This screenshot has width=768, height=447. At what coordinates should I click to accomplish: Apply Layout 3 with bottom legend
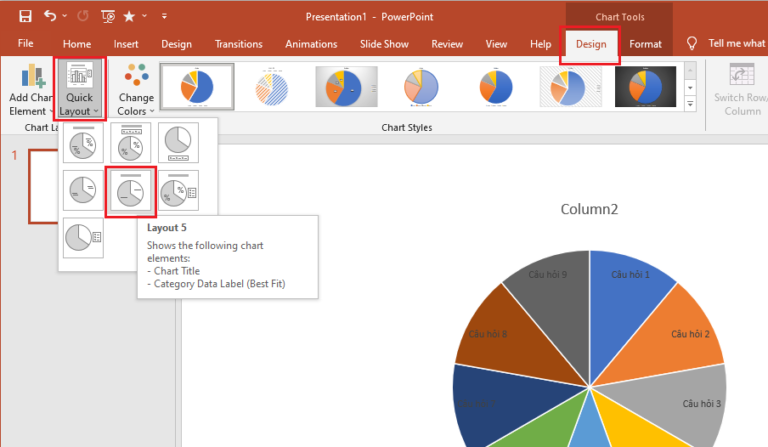178,142
